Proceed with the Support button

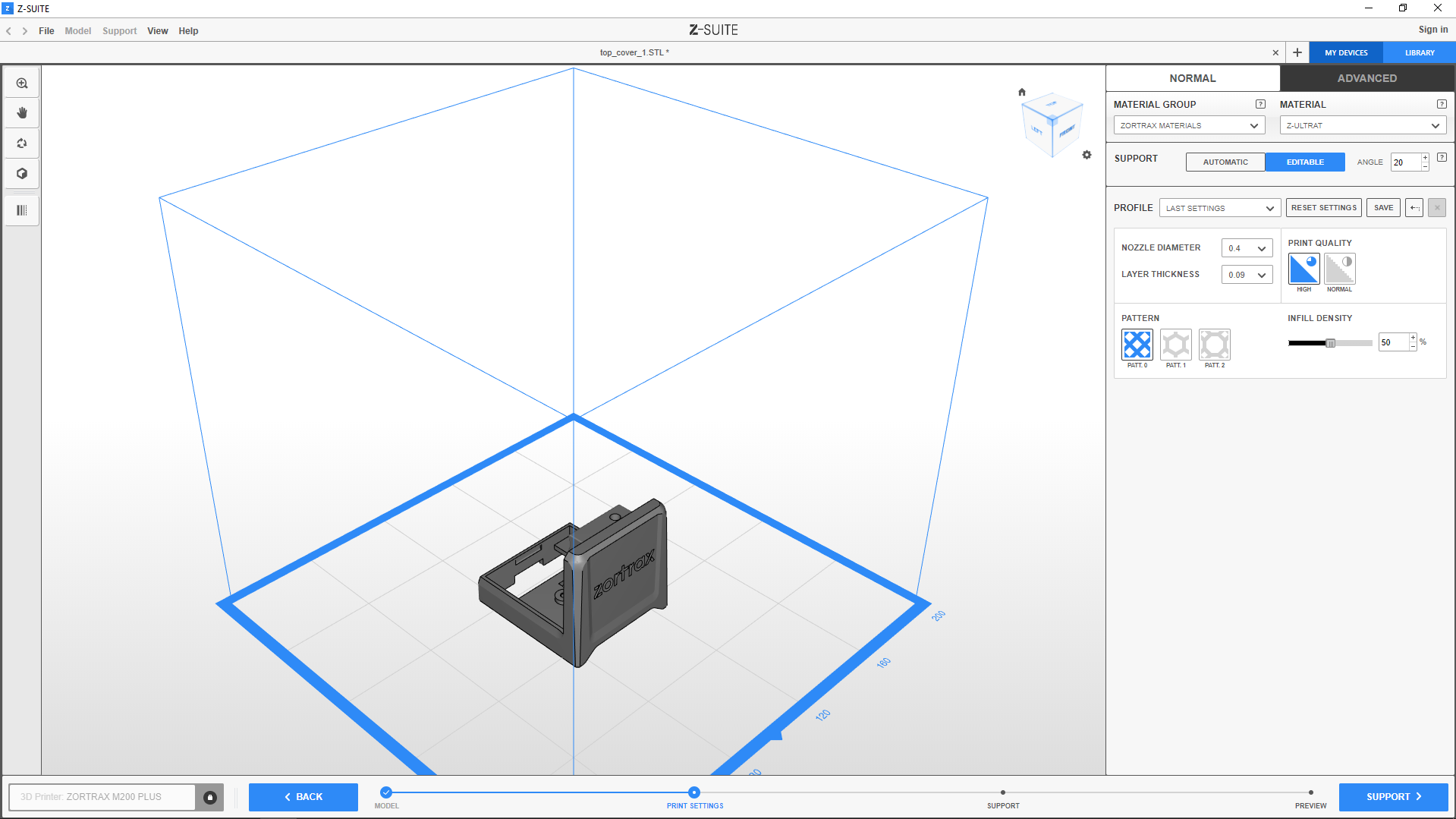pos(1393,797)
